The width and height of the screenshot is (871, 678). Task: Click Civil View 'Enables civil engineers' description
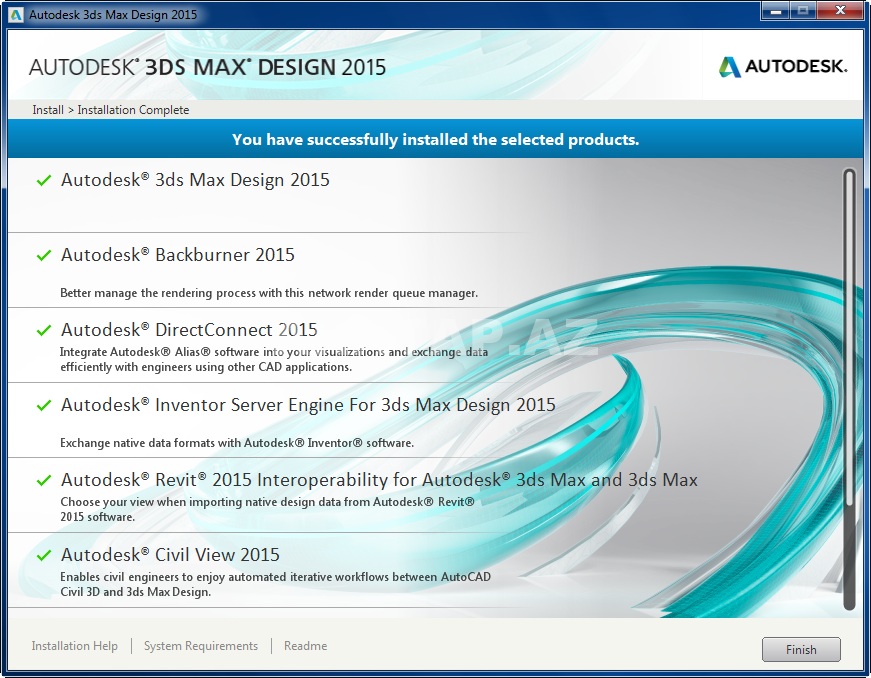tap(275, 584)
